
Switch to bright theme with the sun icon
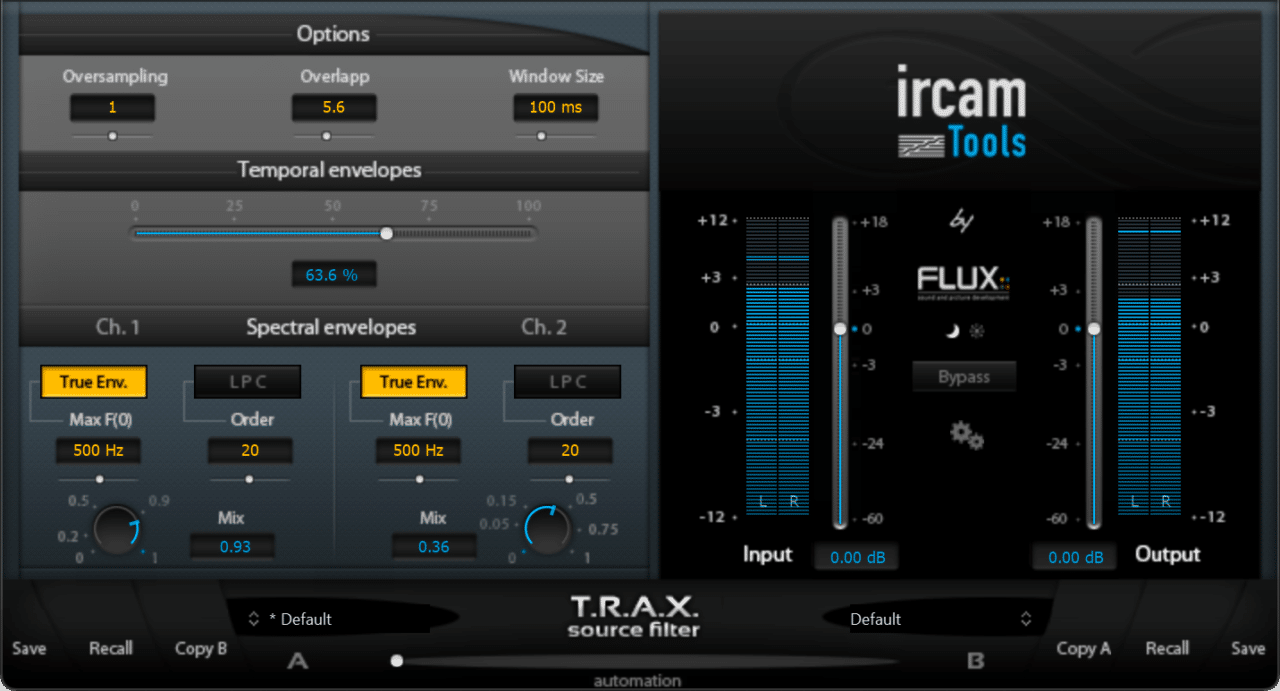977,331
